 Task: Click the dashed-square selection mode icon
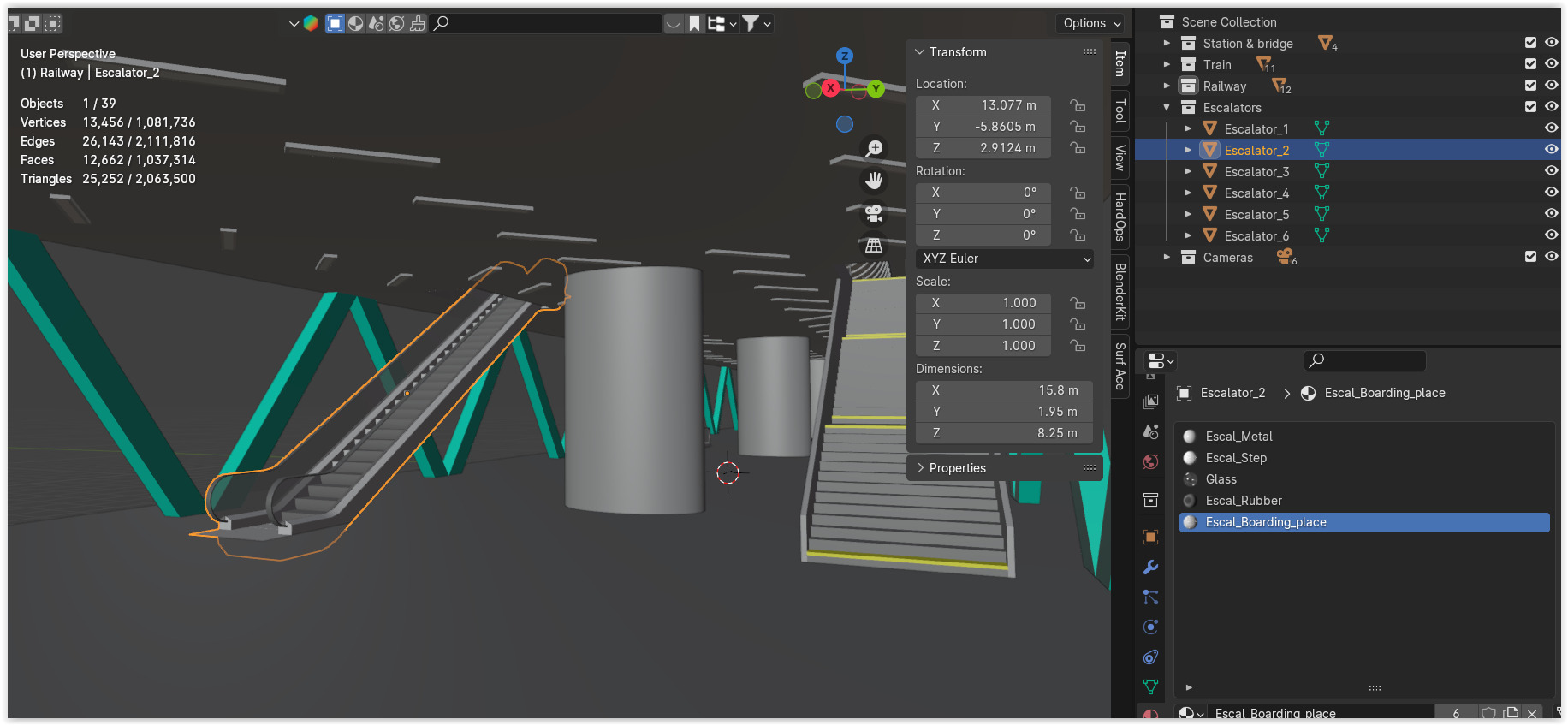pos(53,23)
